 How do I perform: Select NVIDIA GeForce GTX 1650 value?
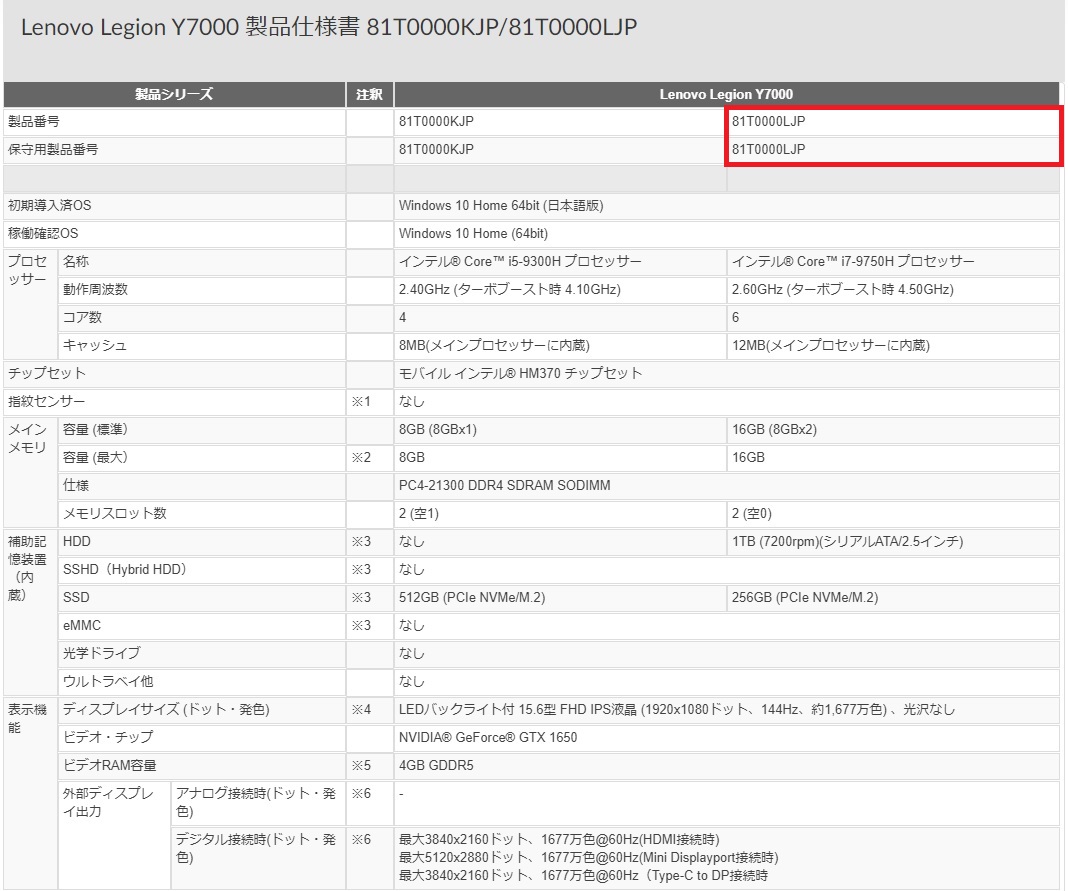pos(488,737)
